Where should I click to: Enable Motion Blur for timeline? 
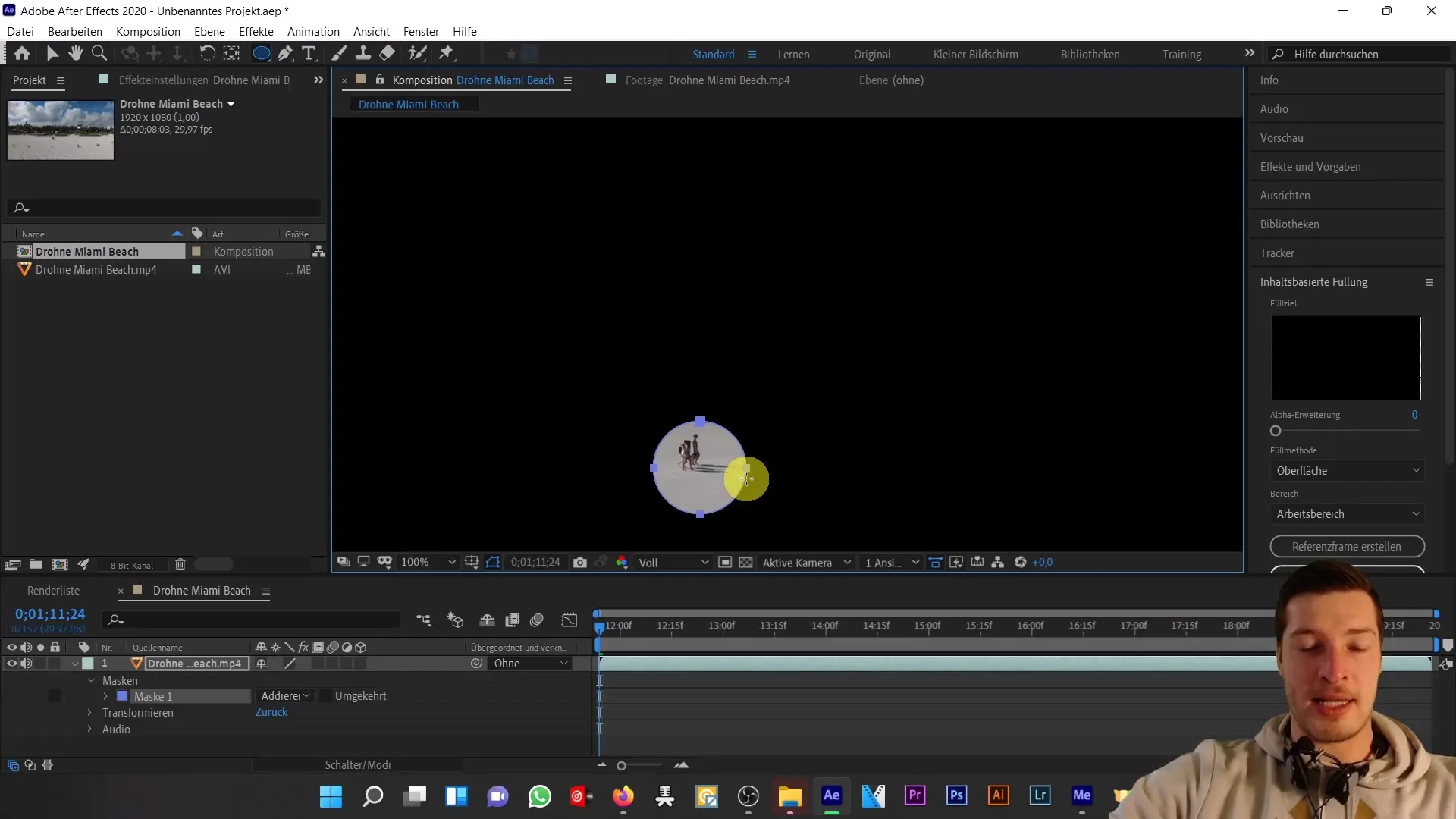pos(537,620)
